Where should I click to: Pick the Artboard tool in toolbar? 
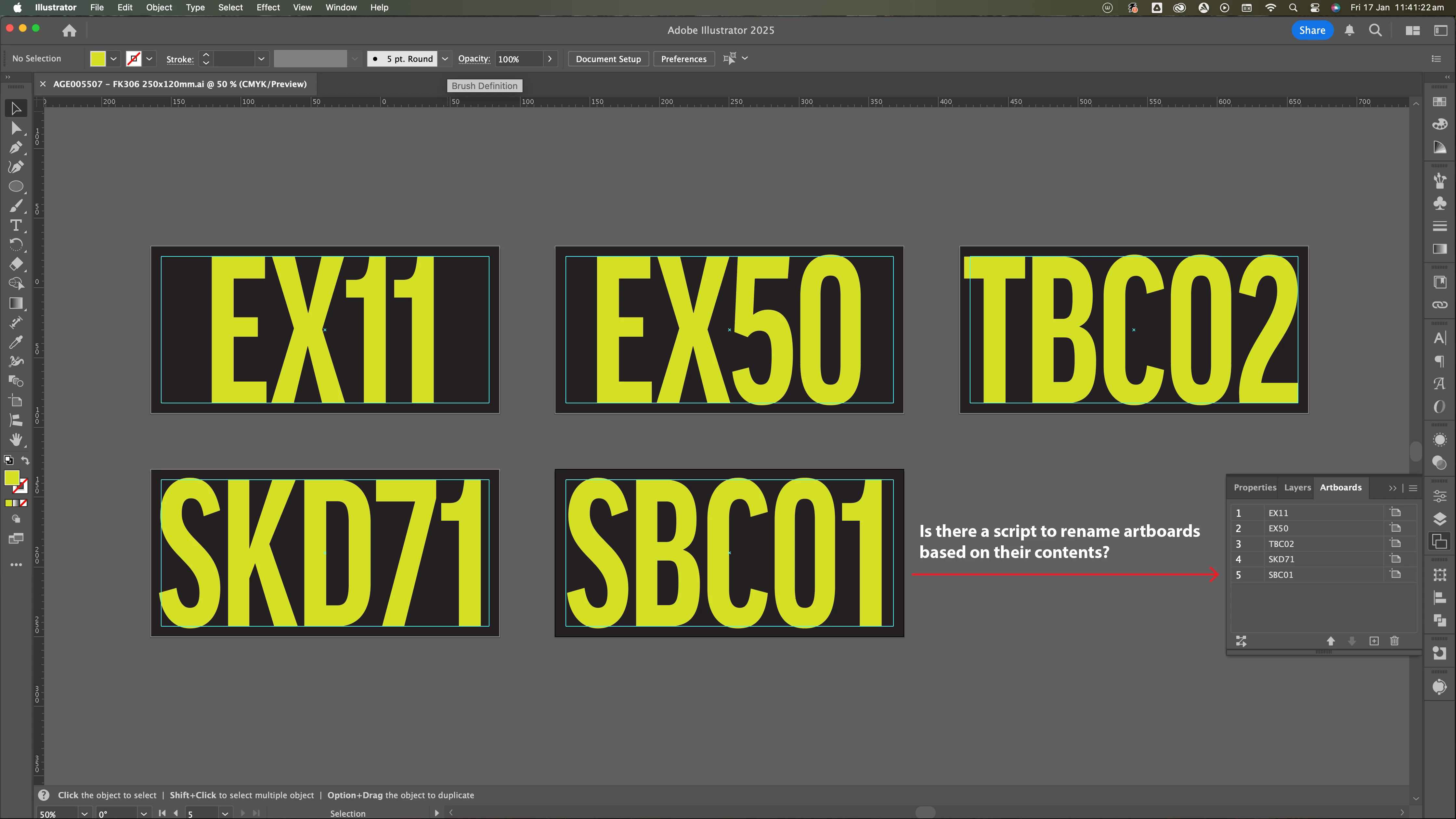click(x=16, y=401)
